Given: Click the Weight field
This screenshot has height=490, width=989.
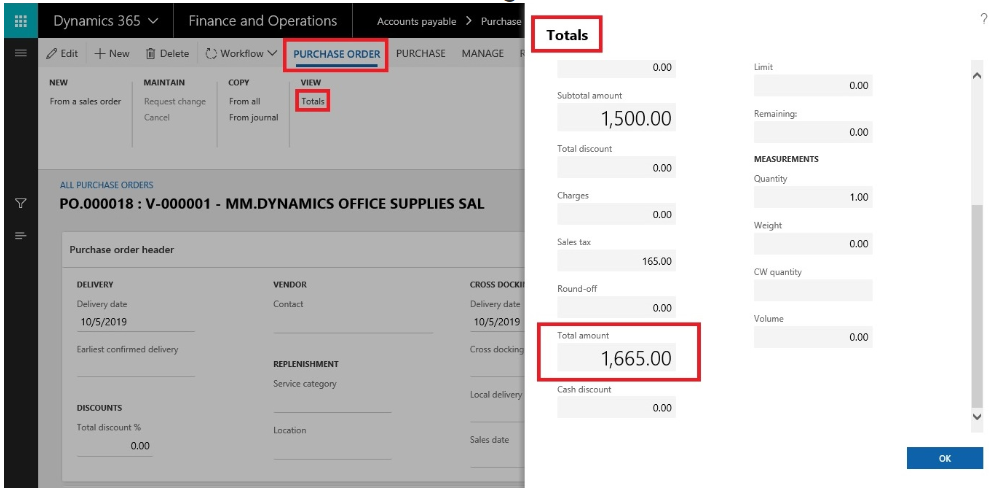Looking at the screenshot, I should (813, 243).
